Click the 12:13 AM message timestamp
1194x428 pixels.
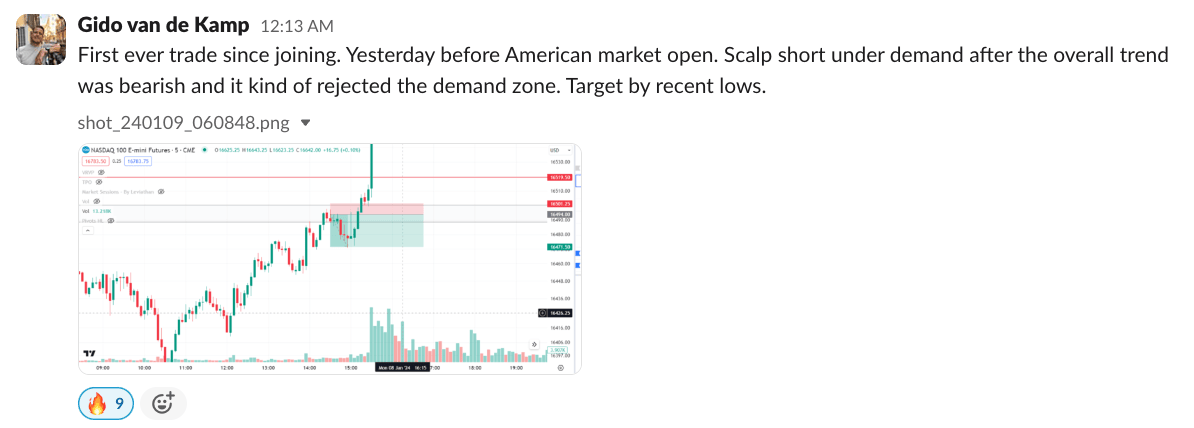(x=297, y=26)
